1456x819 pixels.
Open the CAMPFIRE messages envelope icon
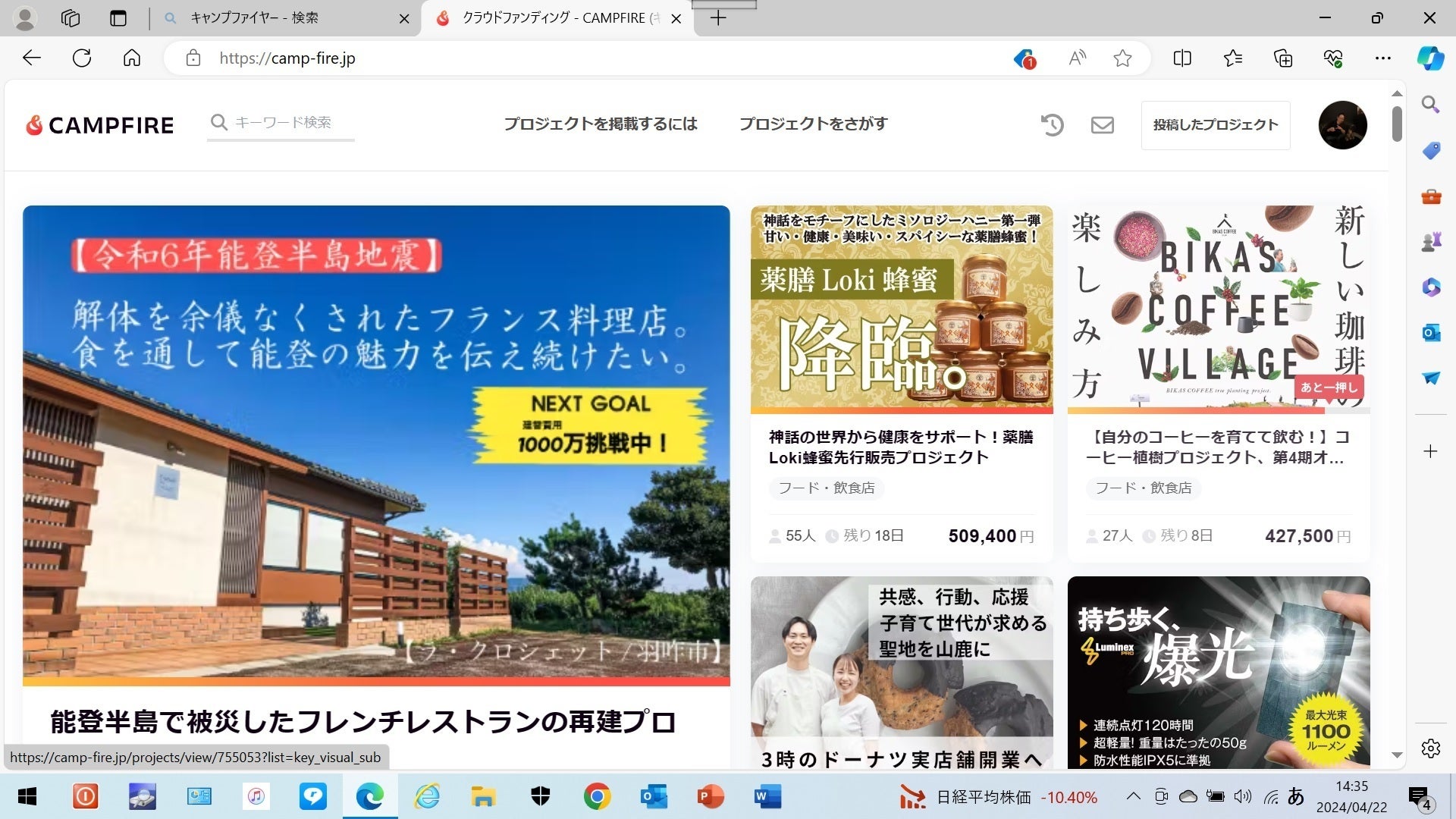[x=1102, y=125]
